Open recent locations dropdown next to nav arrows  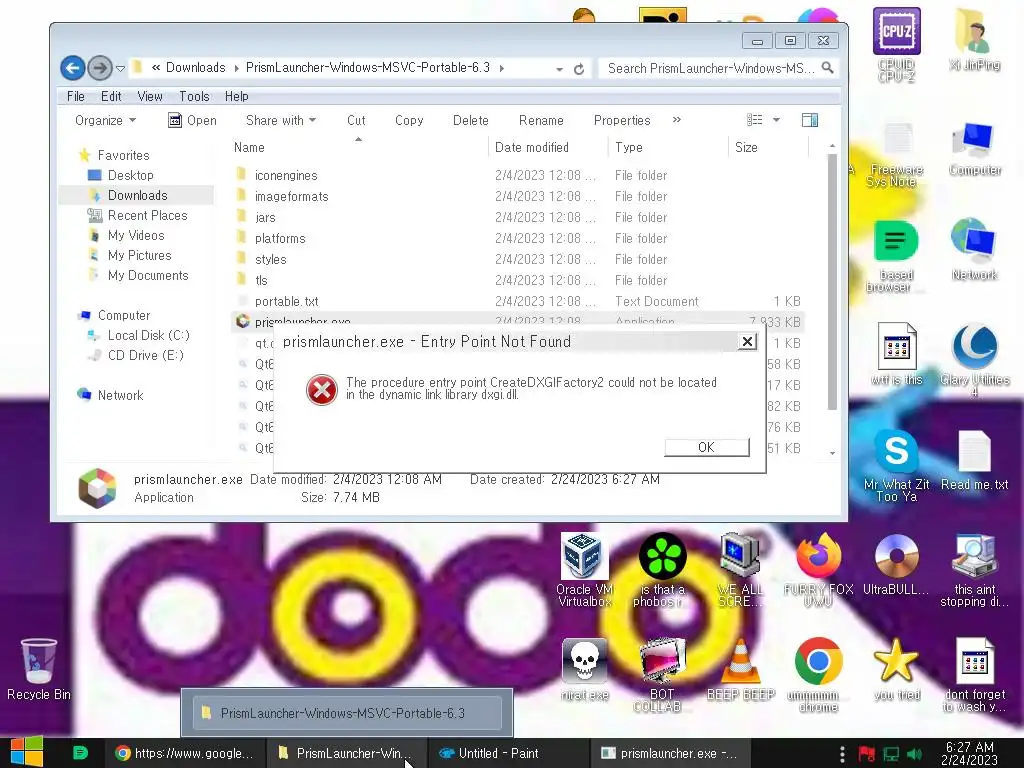pos(120,68)
